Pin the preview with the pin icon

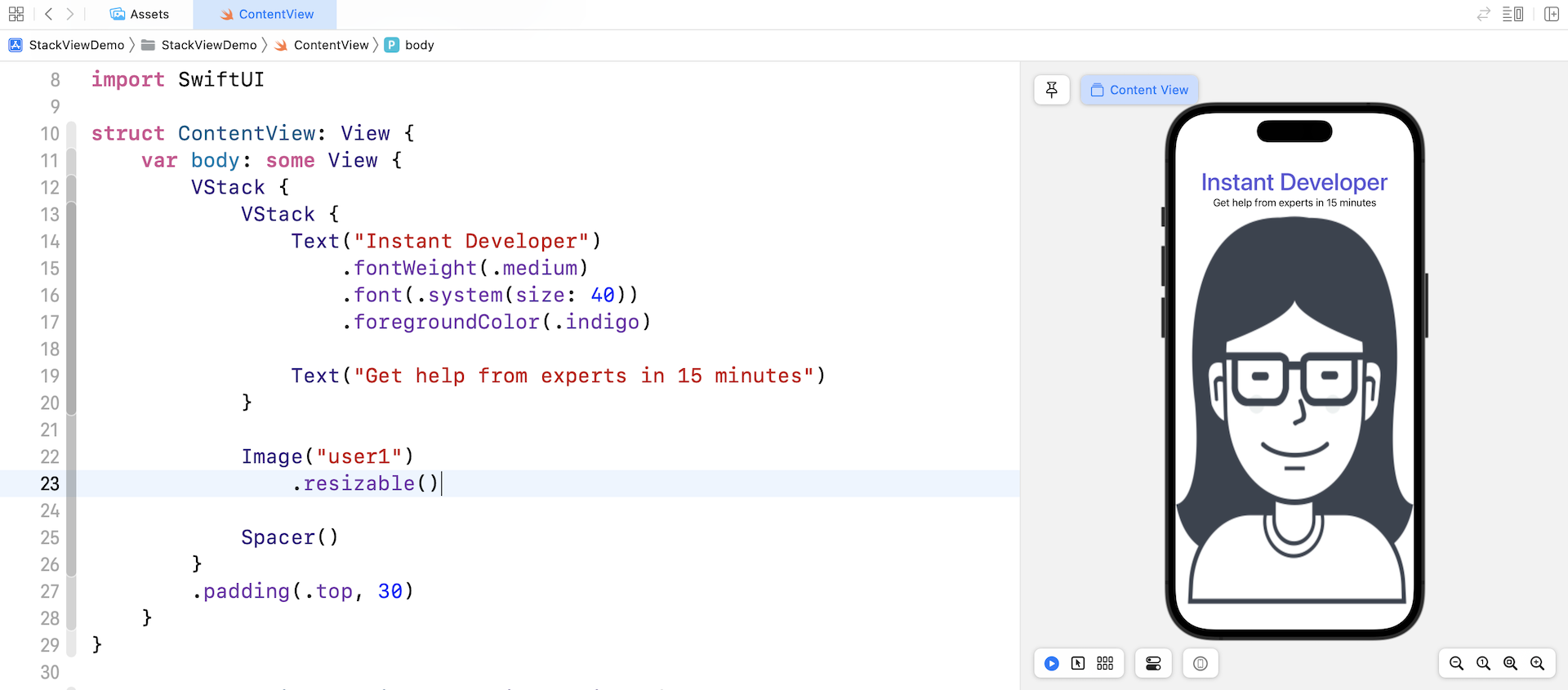tap(1051, 90)
